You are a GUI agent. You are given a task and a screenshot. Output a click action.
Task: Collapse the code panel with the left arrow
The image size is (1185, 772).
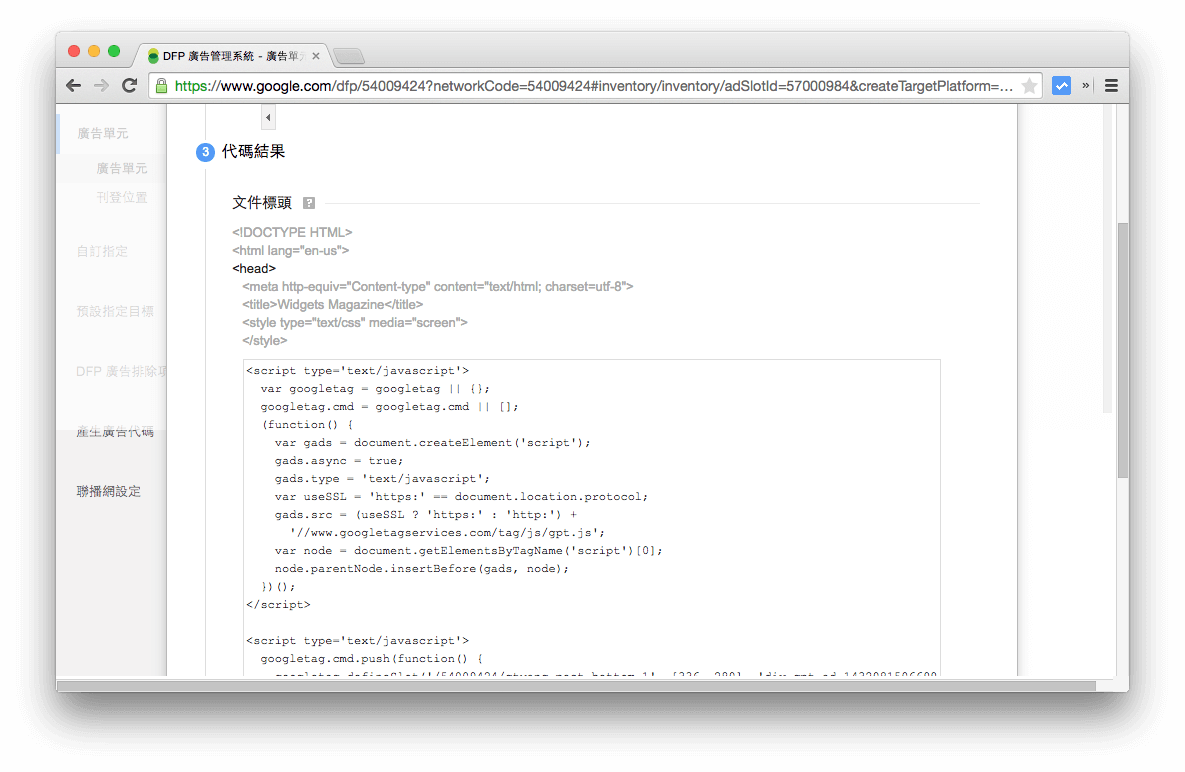coord(267,117)
